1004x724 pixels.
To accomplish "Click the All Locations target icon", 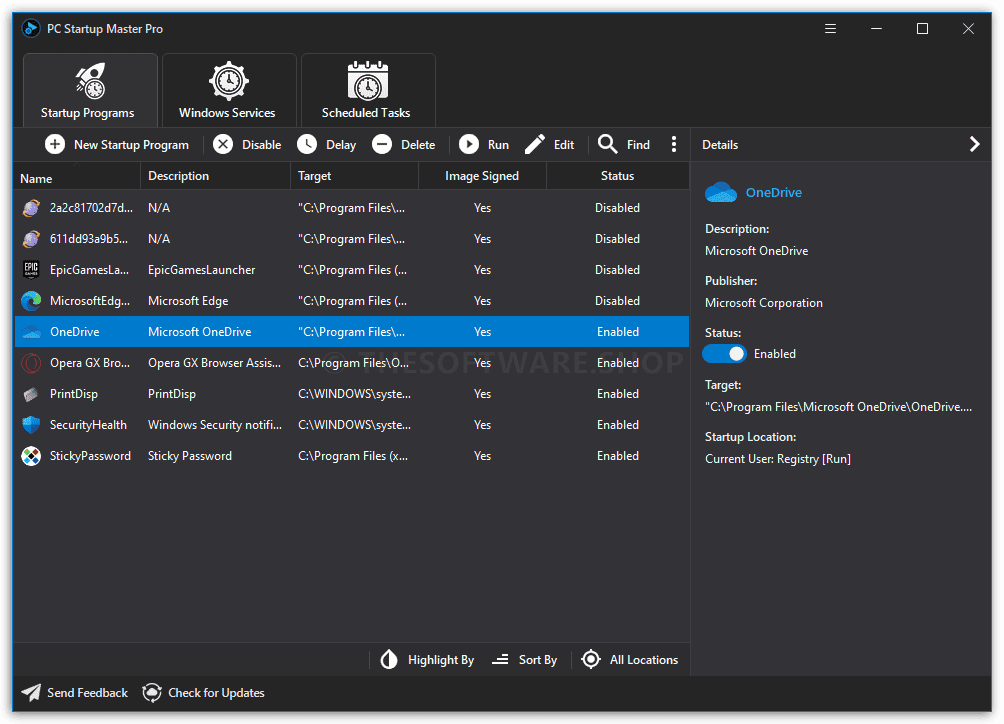I will pyautogui.click(x=591, y=660).
